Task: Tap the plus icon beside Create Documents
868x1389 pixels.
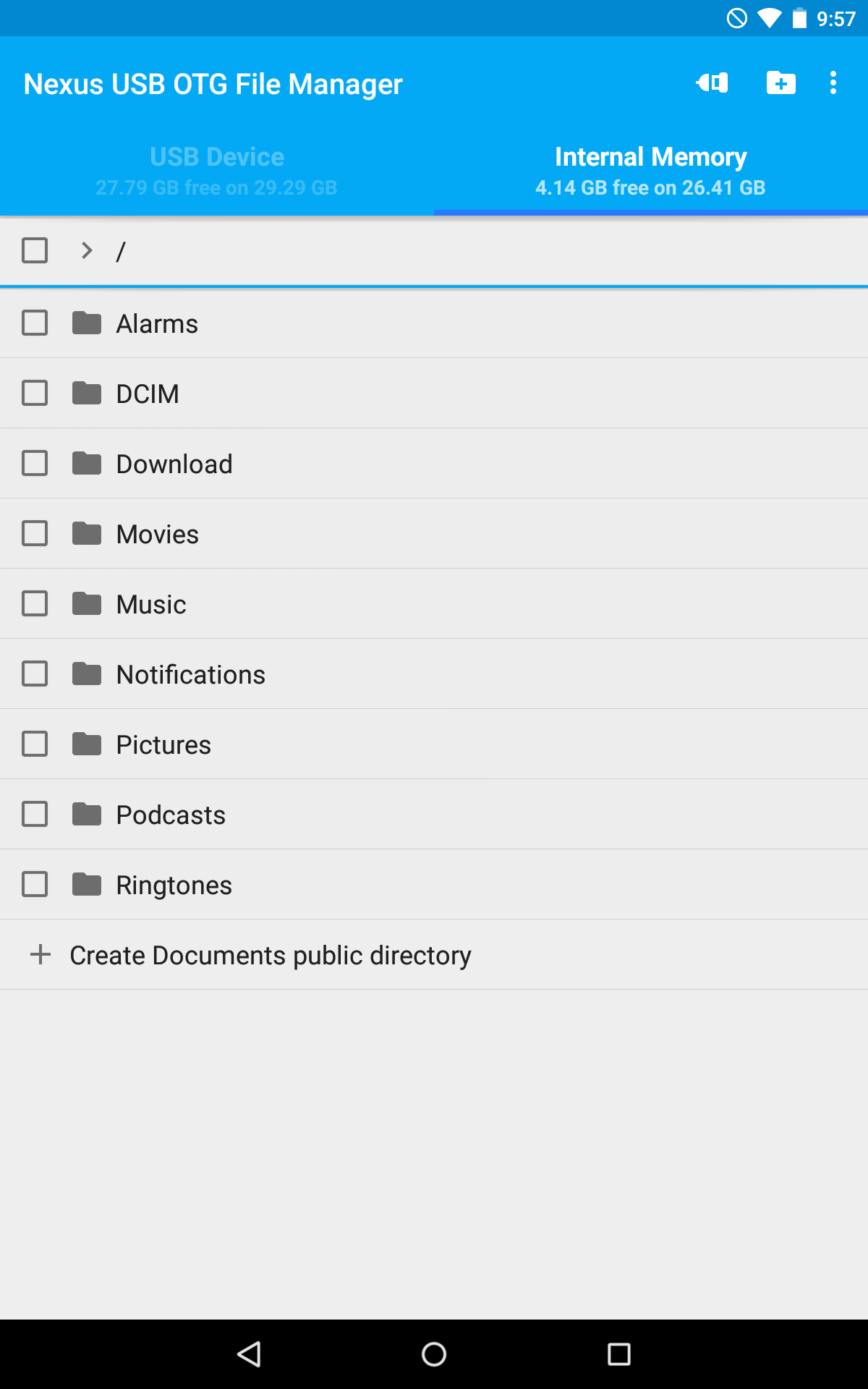Action: 41,954
